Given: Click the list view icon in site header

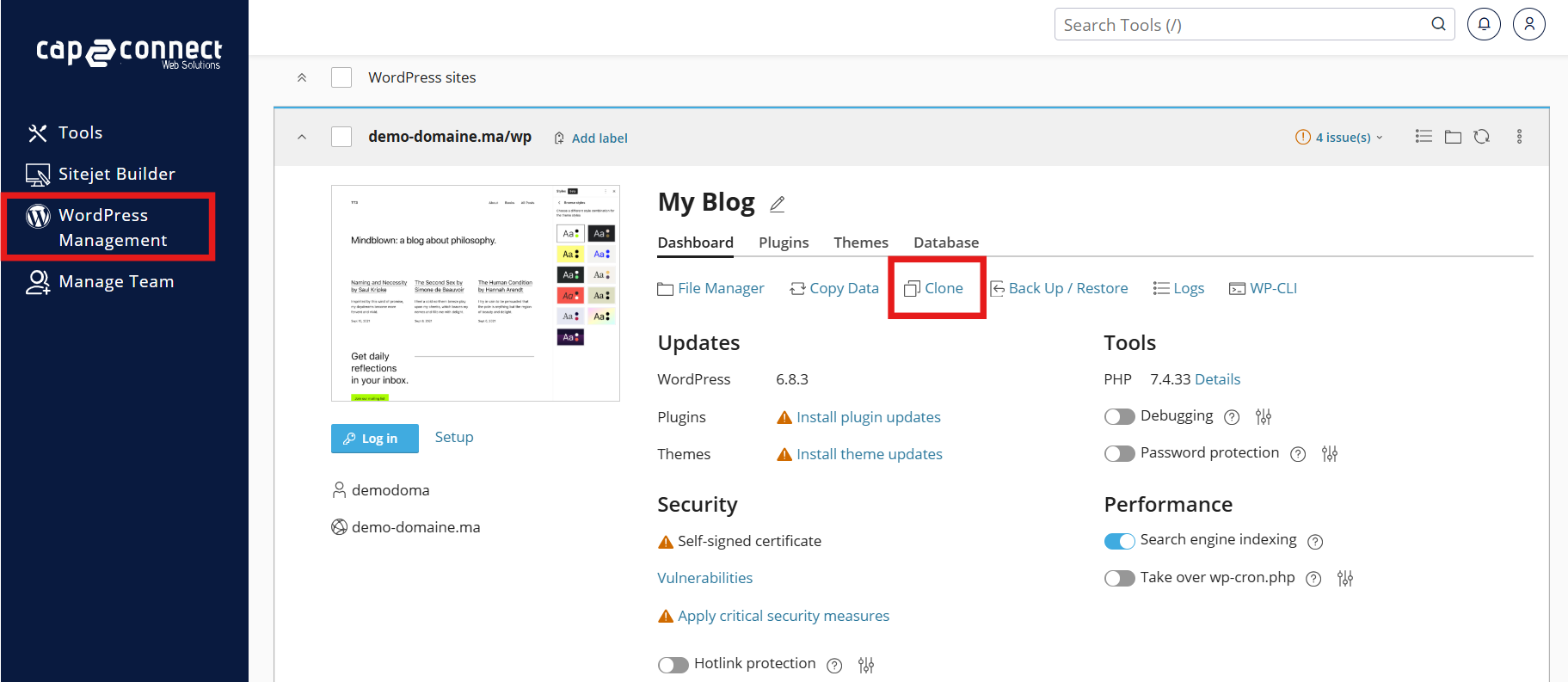Looking at the screenshot, I should 1423,136.
